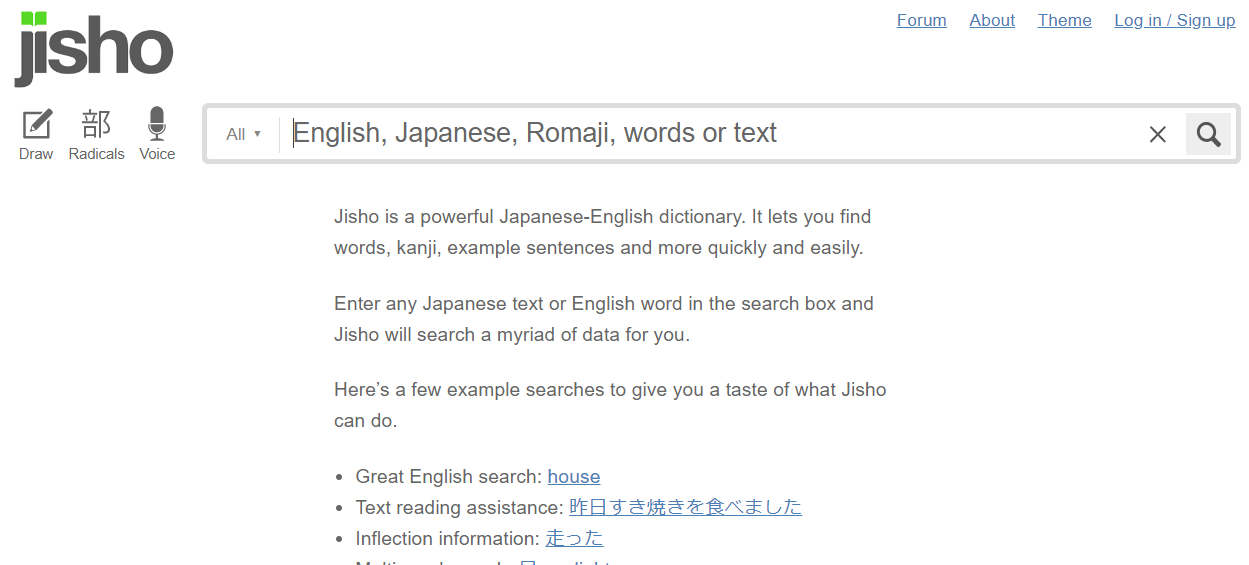Open the Theme link
1249x565 pixels.
pyautogui.click(x=1065, y=20)
